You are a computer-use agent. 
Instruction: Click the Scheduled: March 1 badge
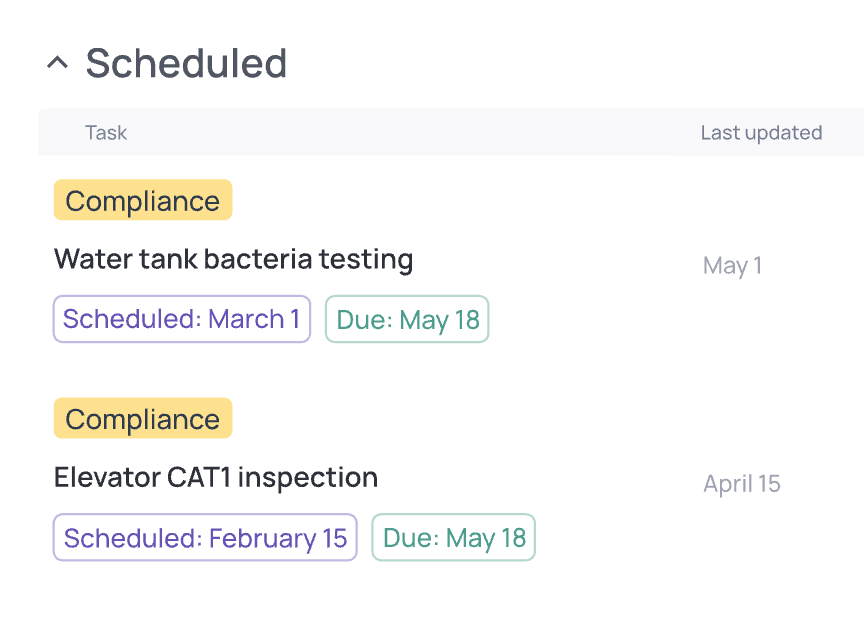pyautogui.click(x=181, y=319)
